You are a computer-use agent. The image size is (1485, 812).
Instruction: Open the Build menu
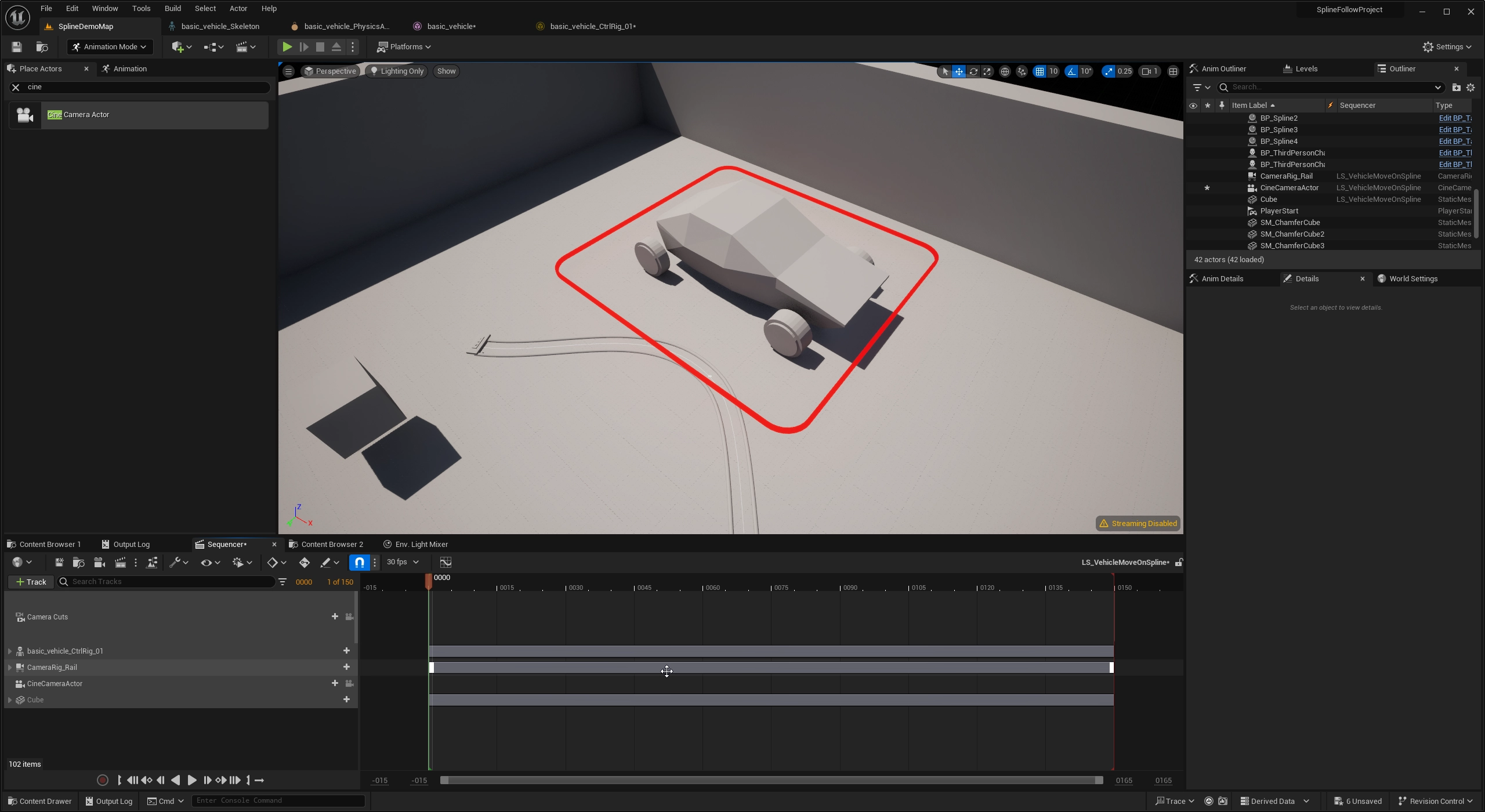click(x=172, y=8)
